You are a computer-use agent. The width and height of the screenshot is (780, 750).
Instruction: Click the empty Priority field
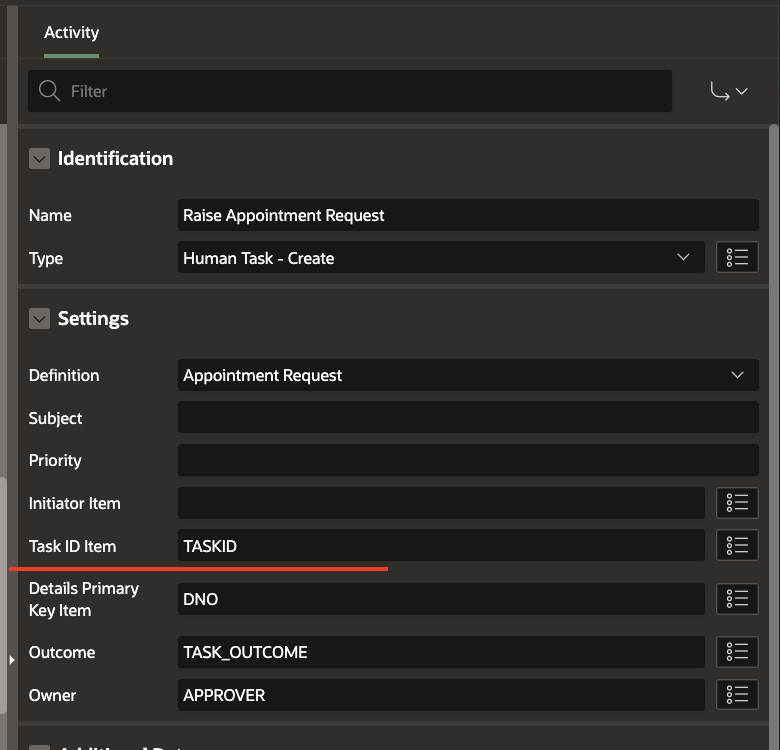[x=467, y=460]
